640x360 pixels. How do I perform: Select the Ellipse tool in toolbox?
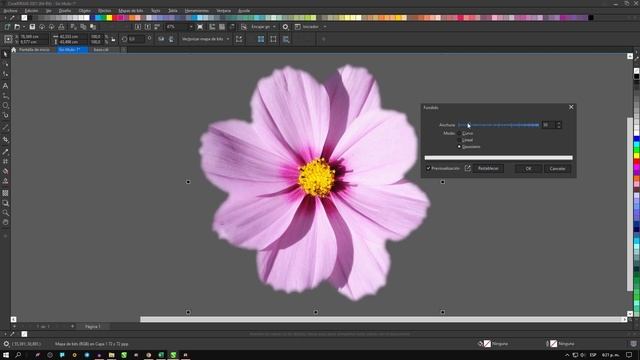(5, 105)
